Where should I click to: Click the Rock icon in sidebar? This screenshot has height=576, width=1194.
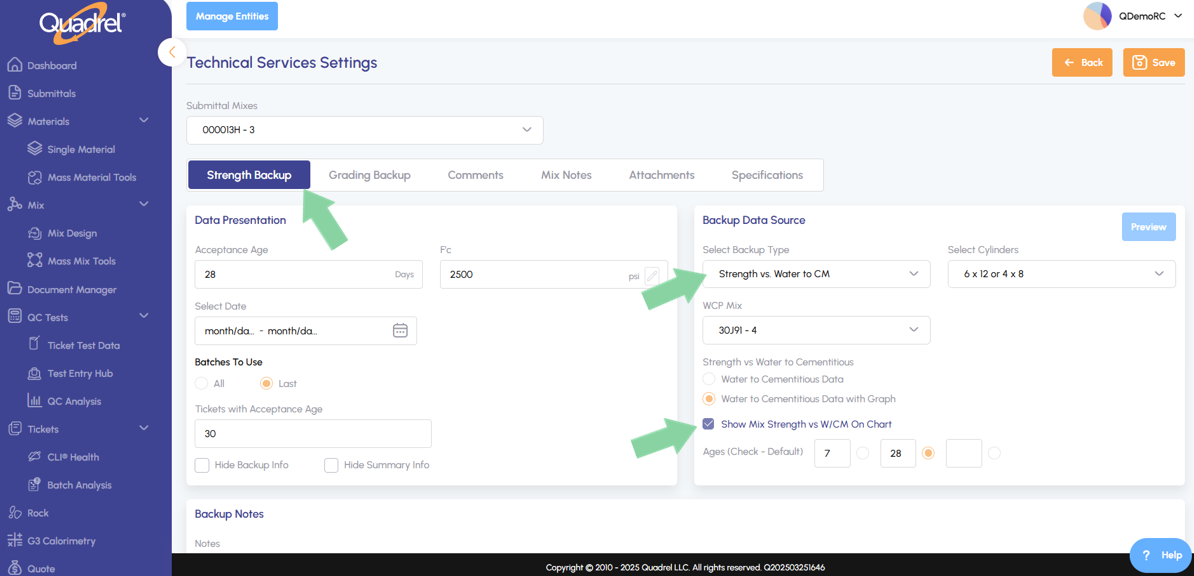[14, 513]
